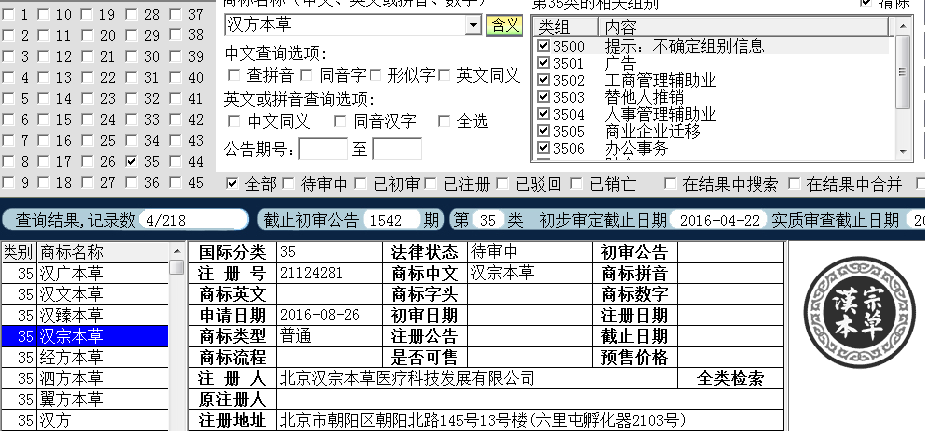The width and height of the screenshot is (925, 431).
Task: Filter by 待审中 status
Action: click(288, 184)
